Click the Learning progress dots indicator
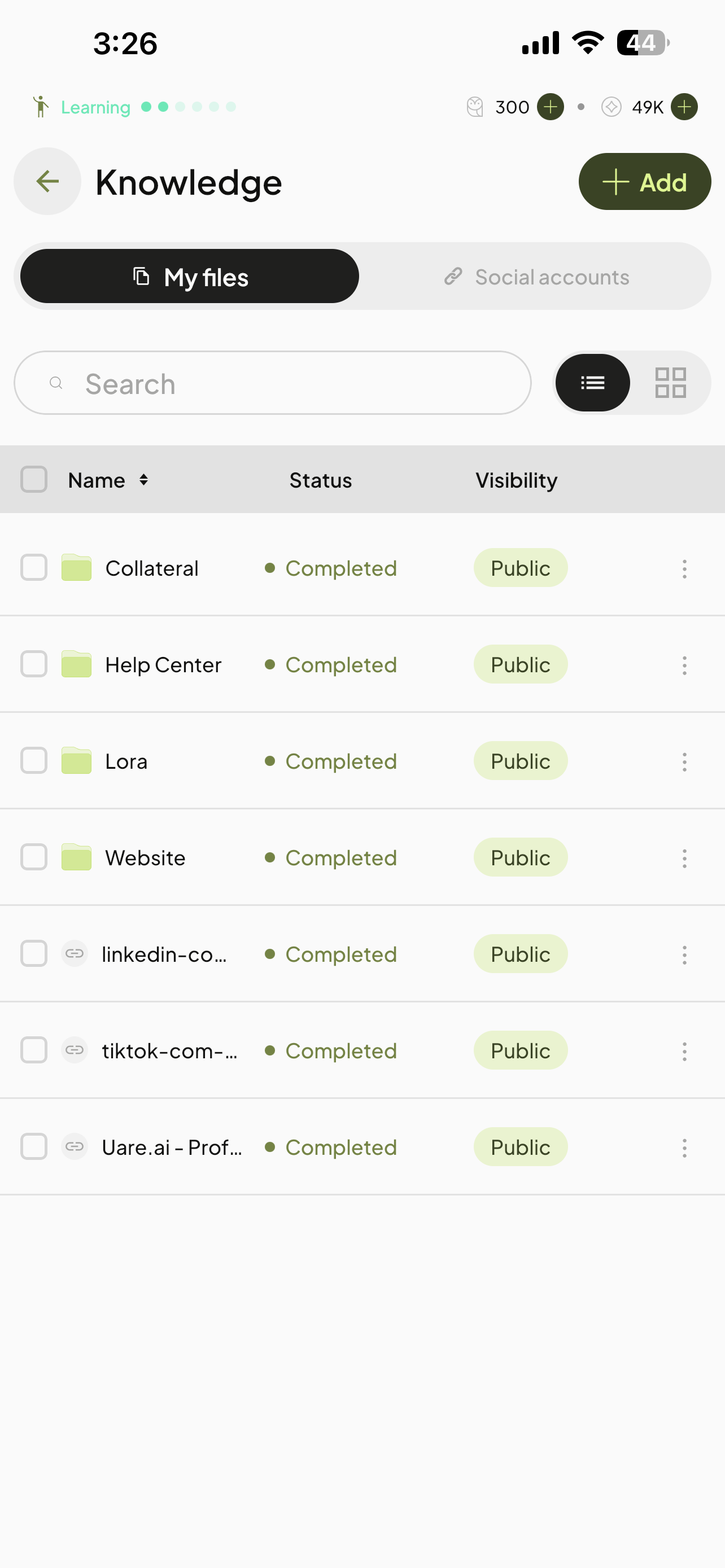725x1568 pixels. (x=188, y=107)
